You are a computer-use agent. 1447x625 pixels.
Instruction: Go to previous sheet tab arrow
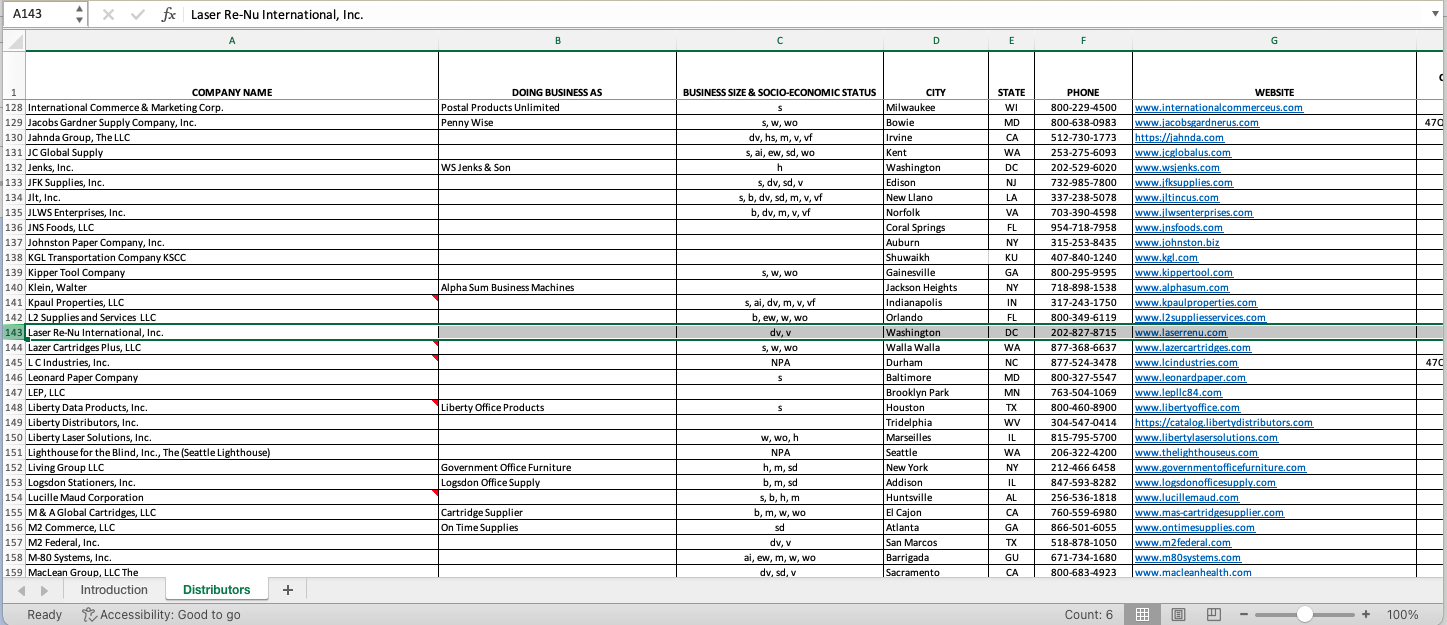(x=21, y=591)
